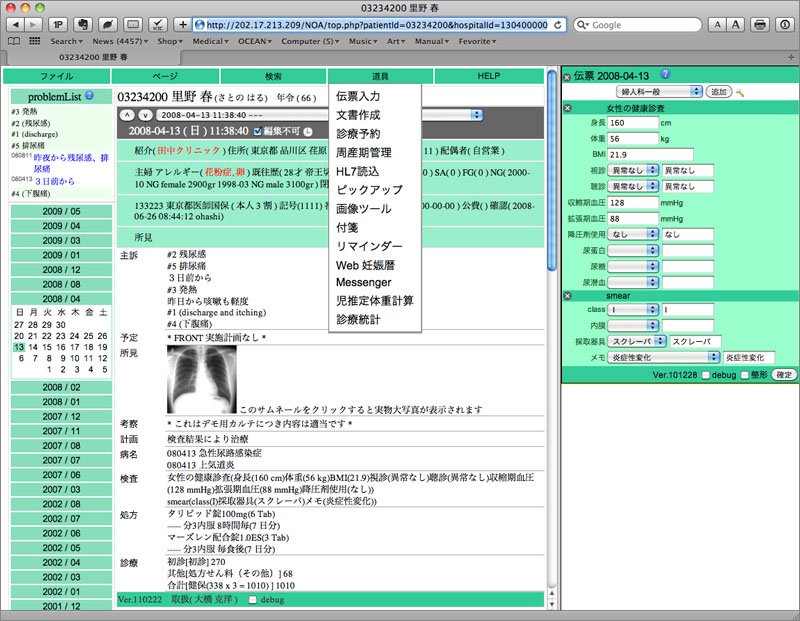Open the 尿糖 dropdown
Viewport: 800px width, 621px height.
click(x=633, y=266)
